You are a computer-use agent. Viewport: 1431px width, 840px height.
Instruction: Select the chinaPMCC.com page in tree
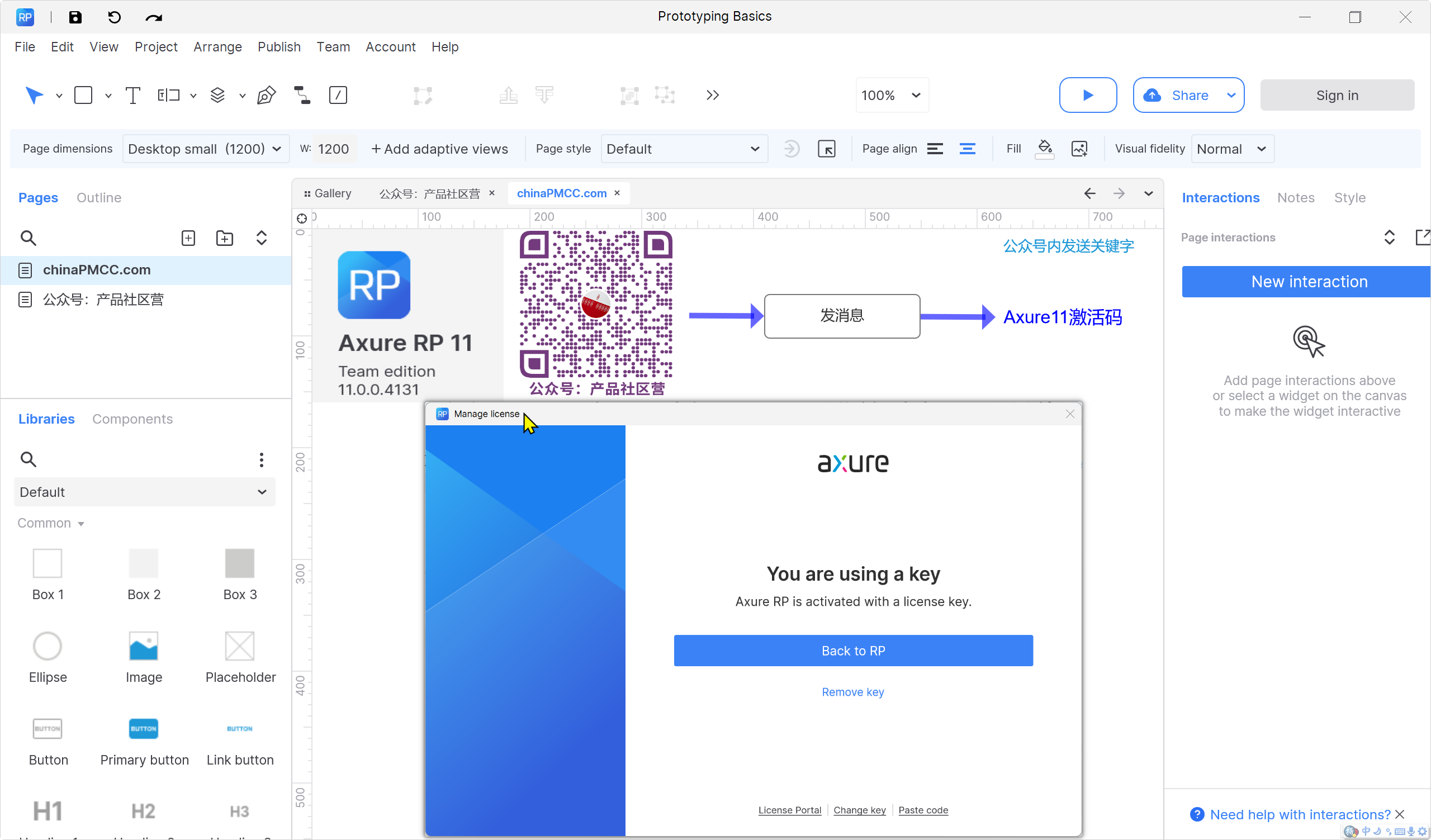click(146, 270)
